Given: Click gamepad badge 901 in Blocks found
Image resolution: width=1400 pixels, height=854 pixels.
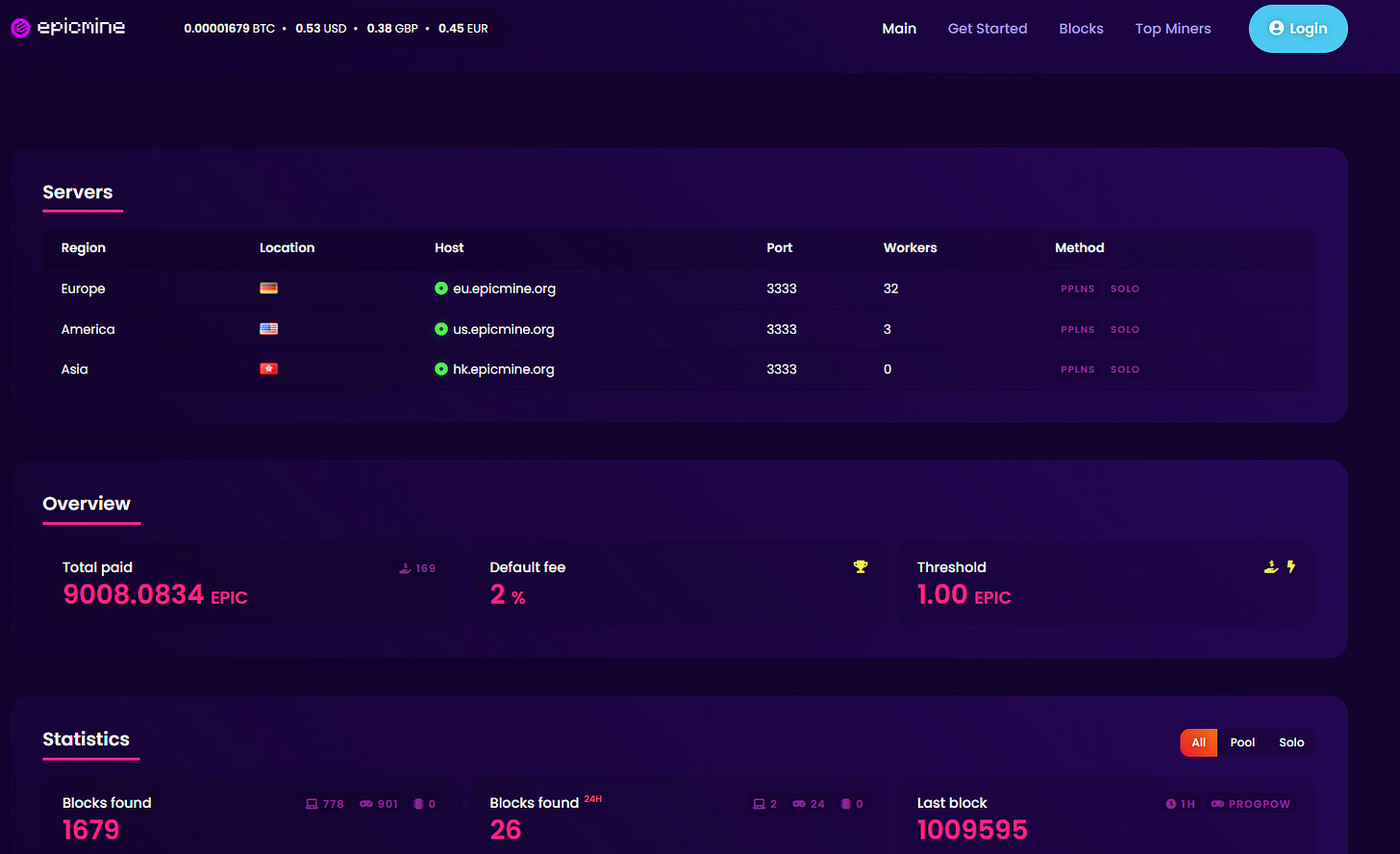Looking at the screenshot, I should pyautogui.click(x=379, y=804).
